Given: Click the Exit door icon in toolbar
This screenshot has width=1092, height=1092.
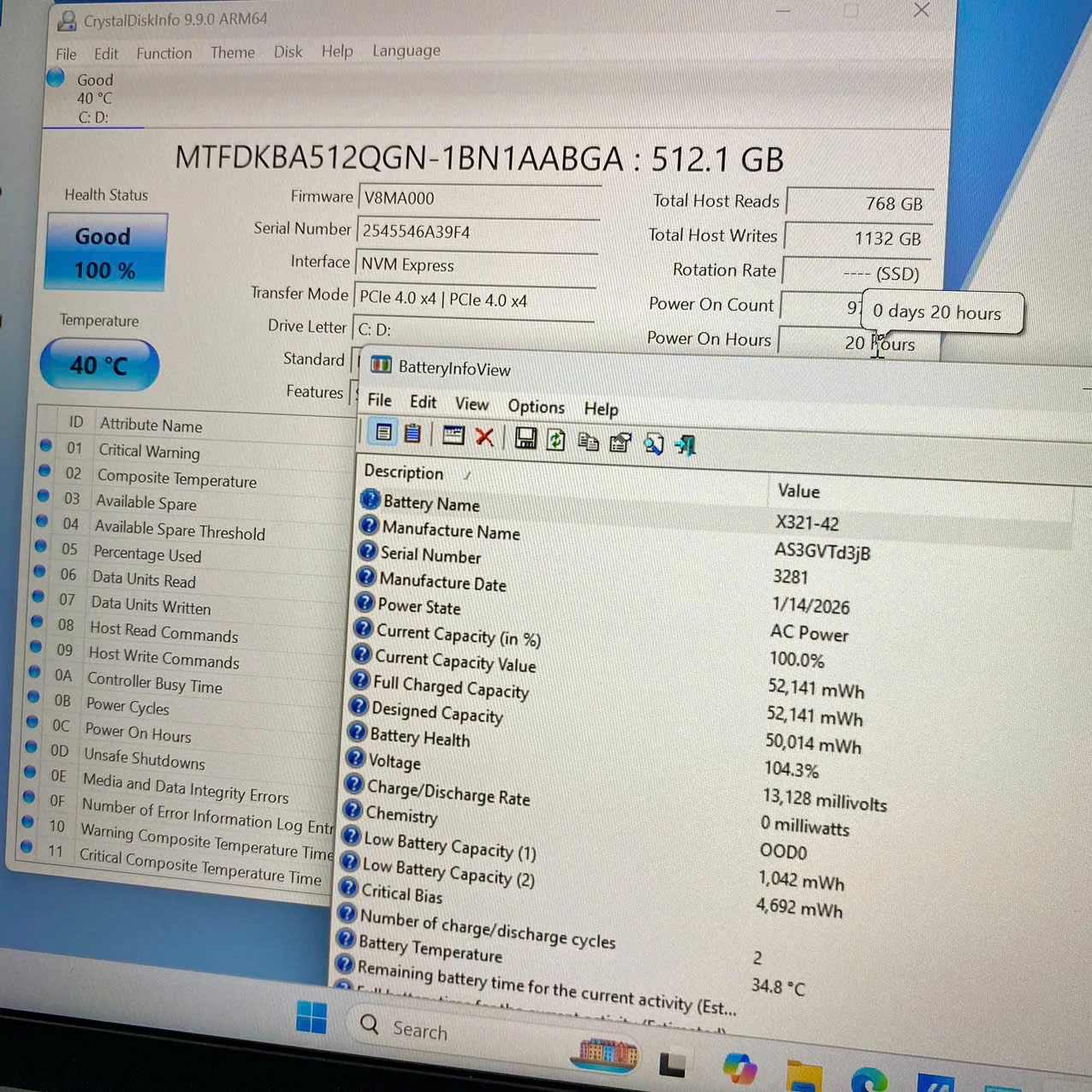Looking at the screenshot, I should click(685, 445).
